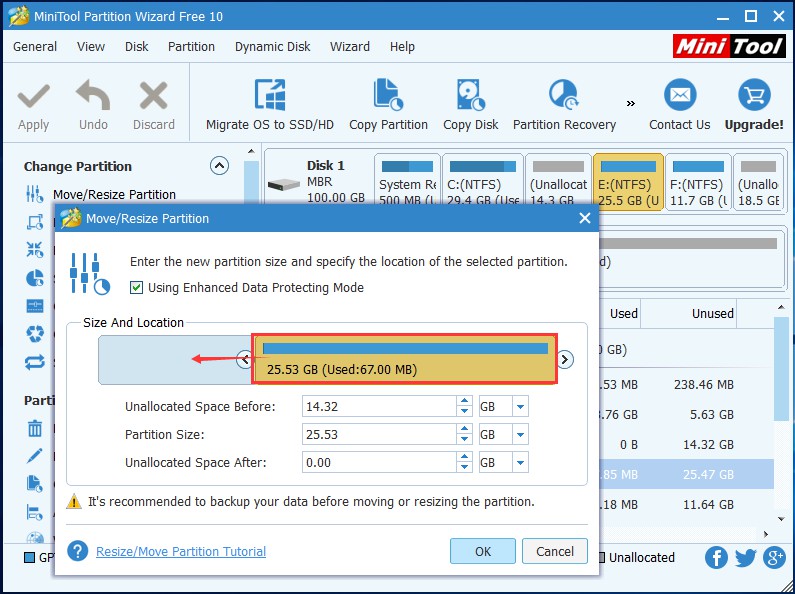Expand more toolbar items chevron

pos(630,103)
